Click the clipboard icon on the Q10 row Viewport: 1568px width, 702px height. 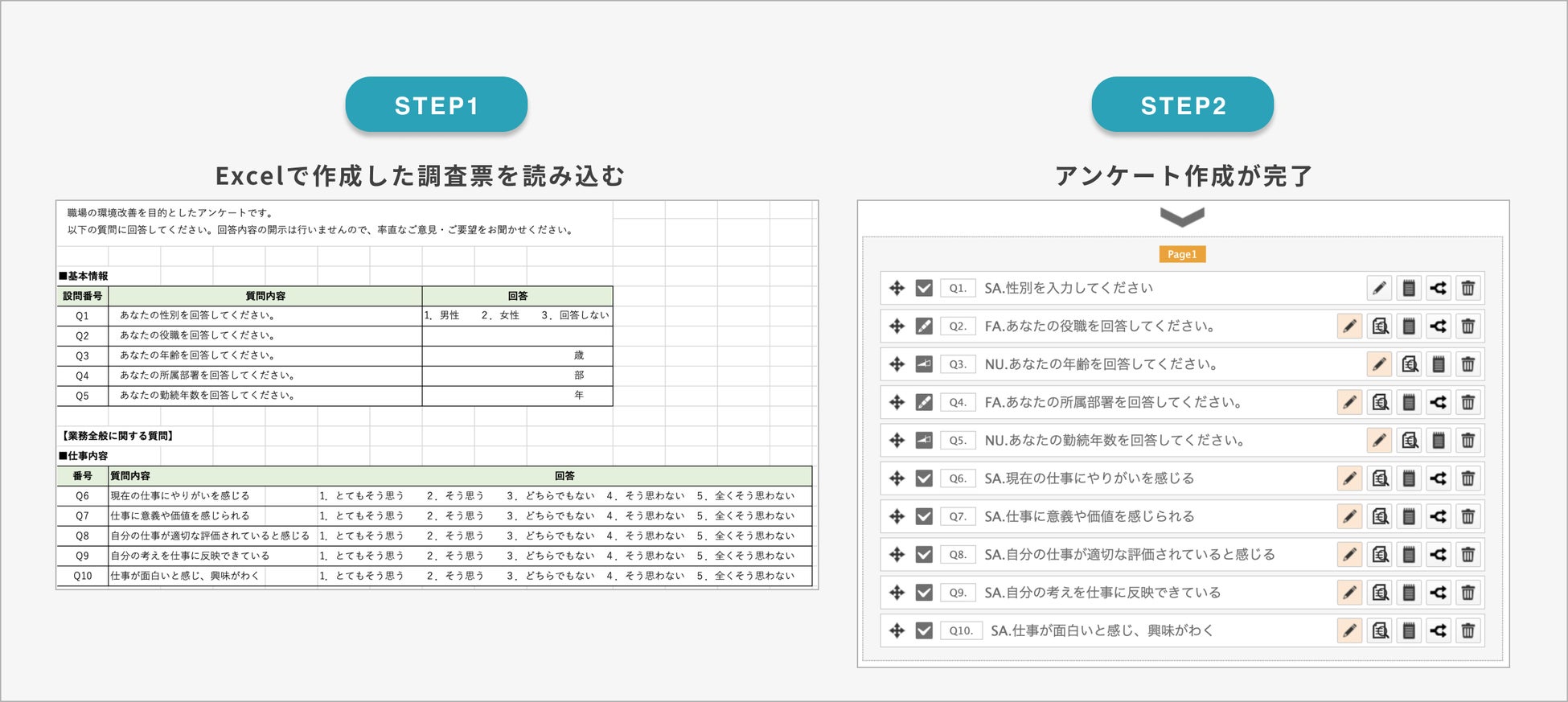(x=1409, y=630)
